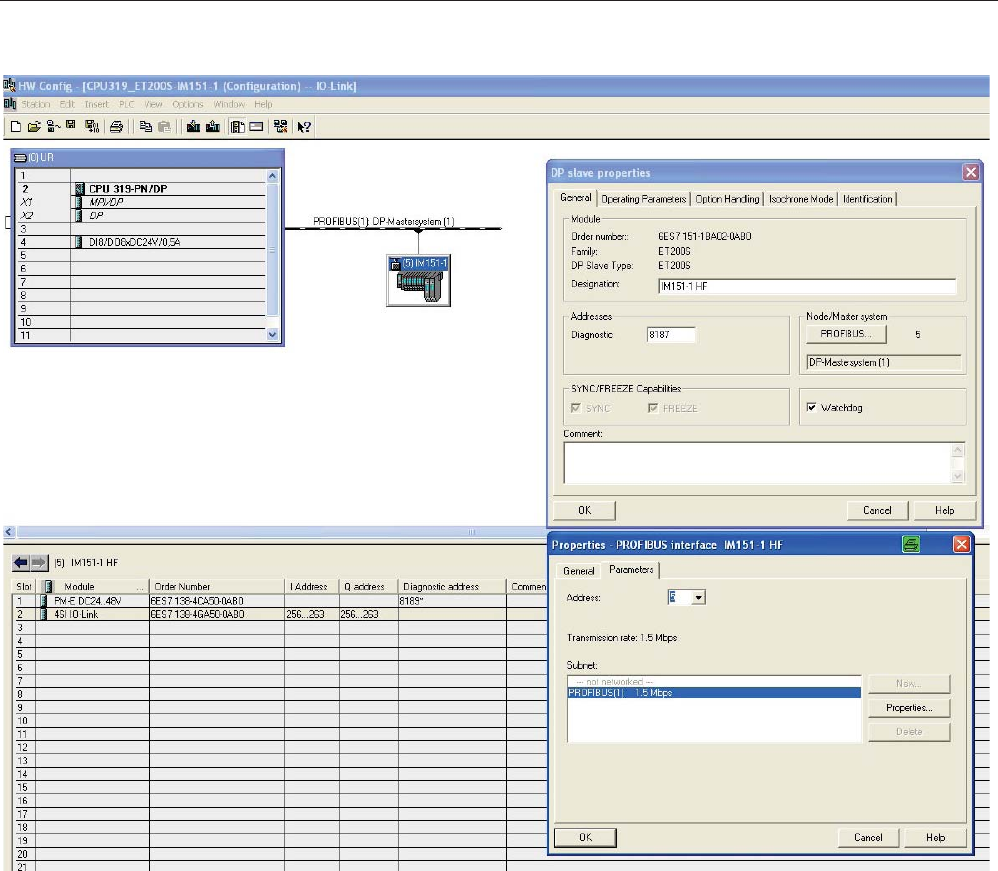Click the rack scroll-up arrow

272,176
